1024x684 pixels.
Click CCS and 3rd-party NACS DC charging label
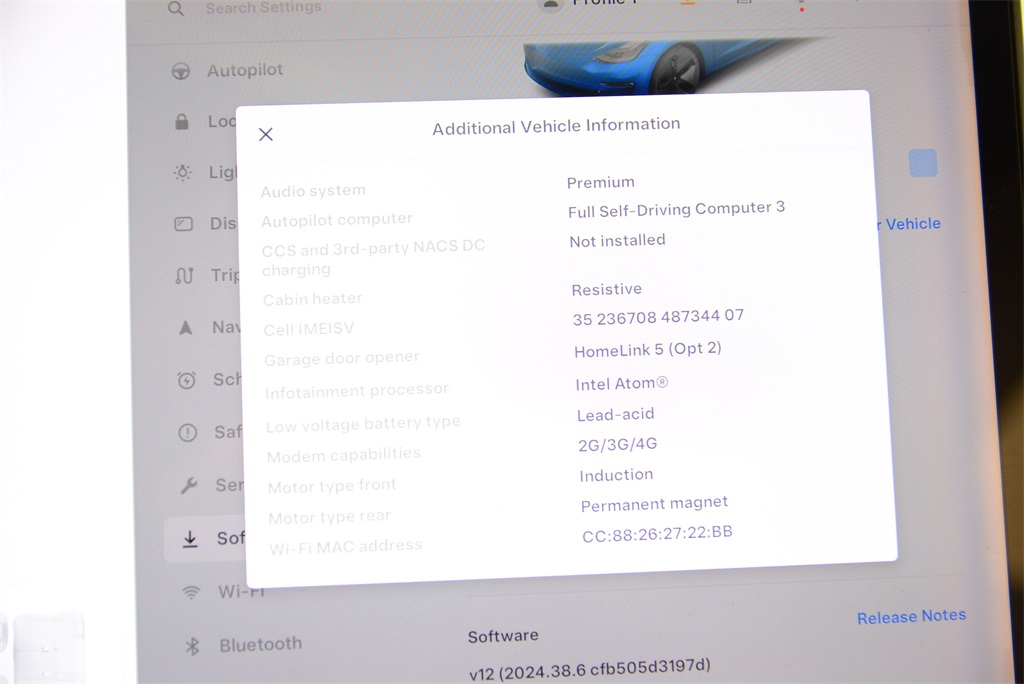(373, 258)
